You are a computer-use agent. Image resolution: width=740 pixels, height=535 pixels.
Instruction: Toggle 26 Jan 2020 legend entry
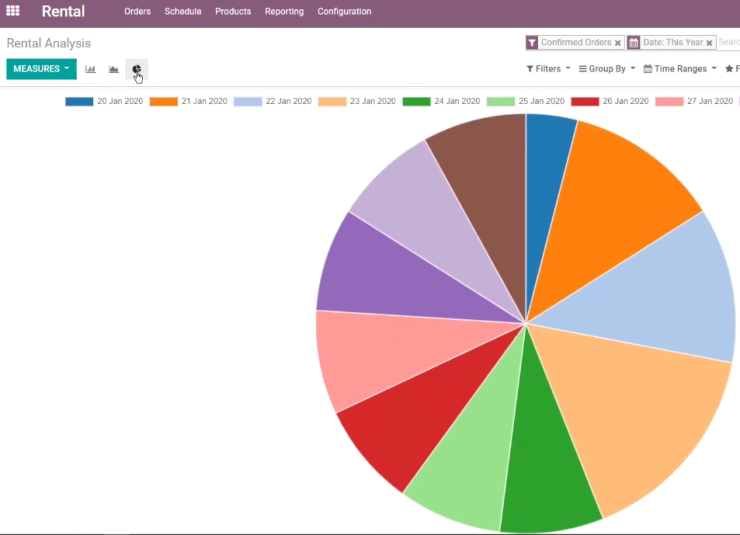pyautogui.click(x=610, y=101)
